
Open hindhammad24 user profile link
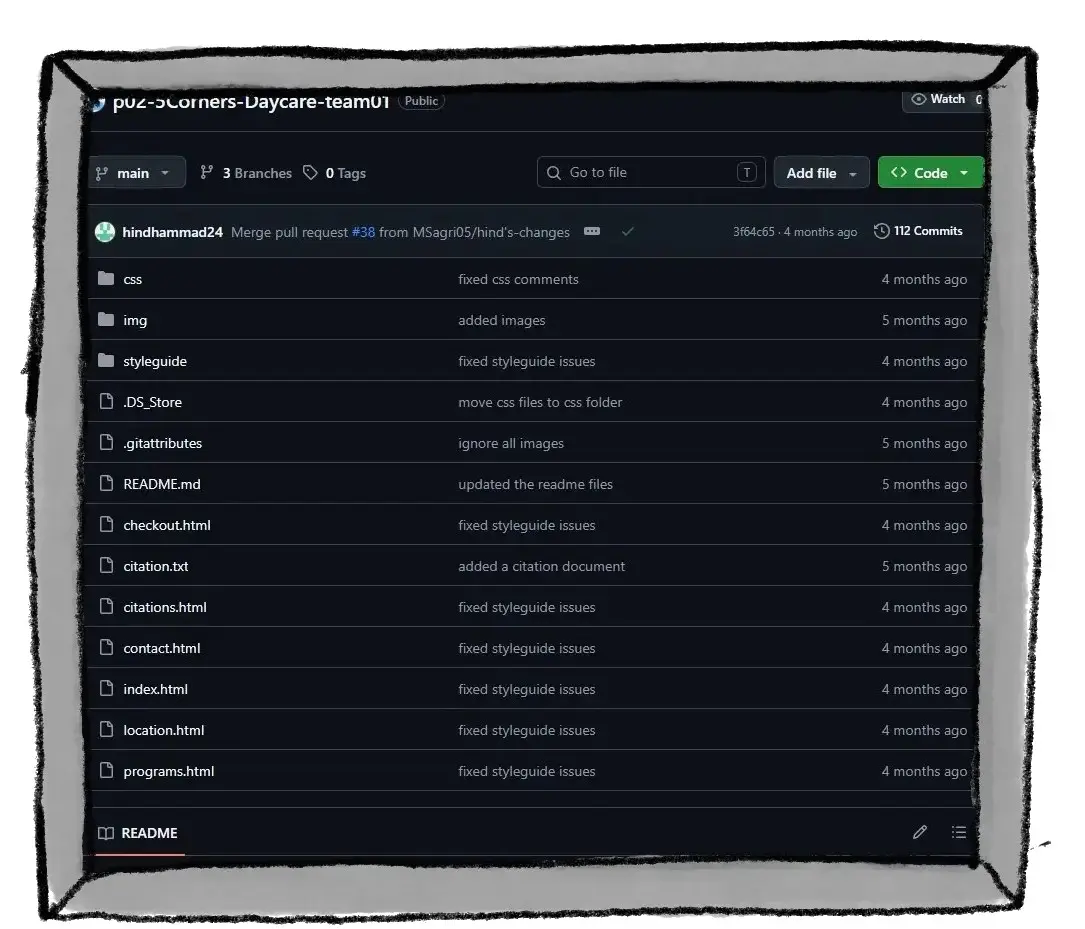[172, 232]
